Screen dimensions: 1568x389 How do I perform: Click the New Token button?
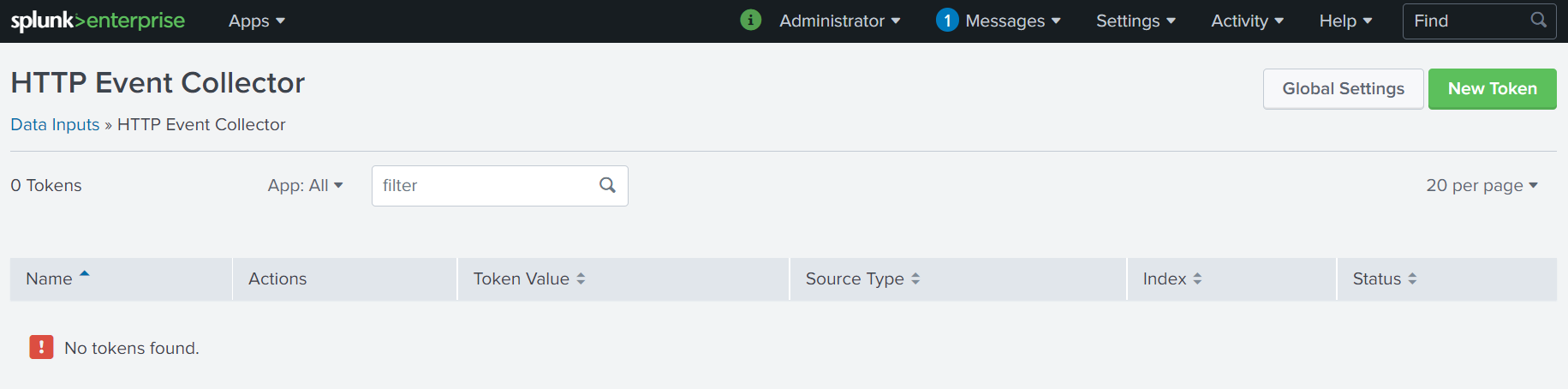tap(1492, 88)
